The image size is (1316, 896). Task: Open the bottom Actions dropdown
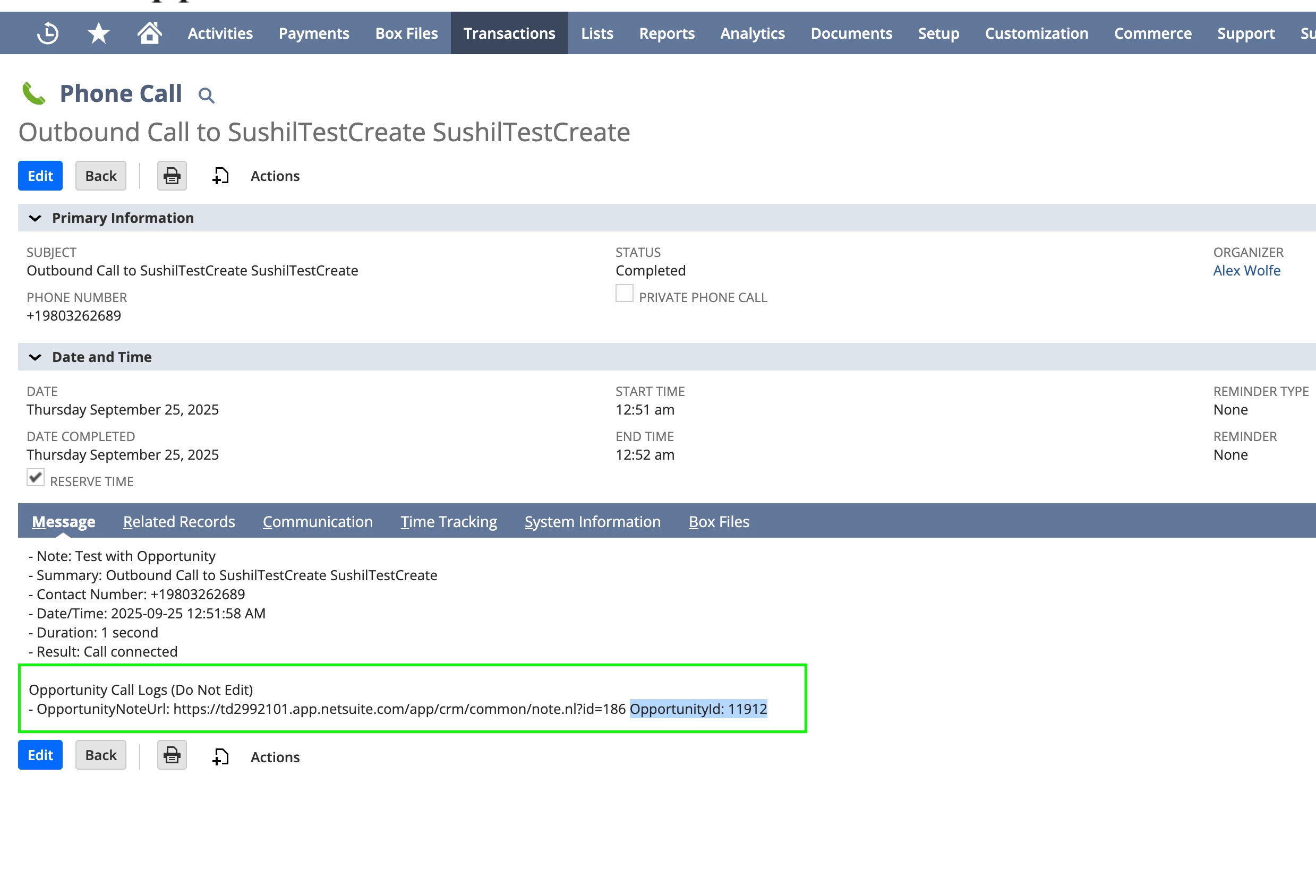coord(275,757)
